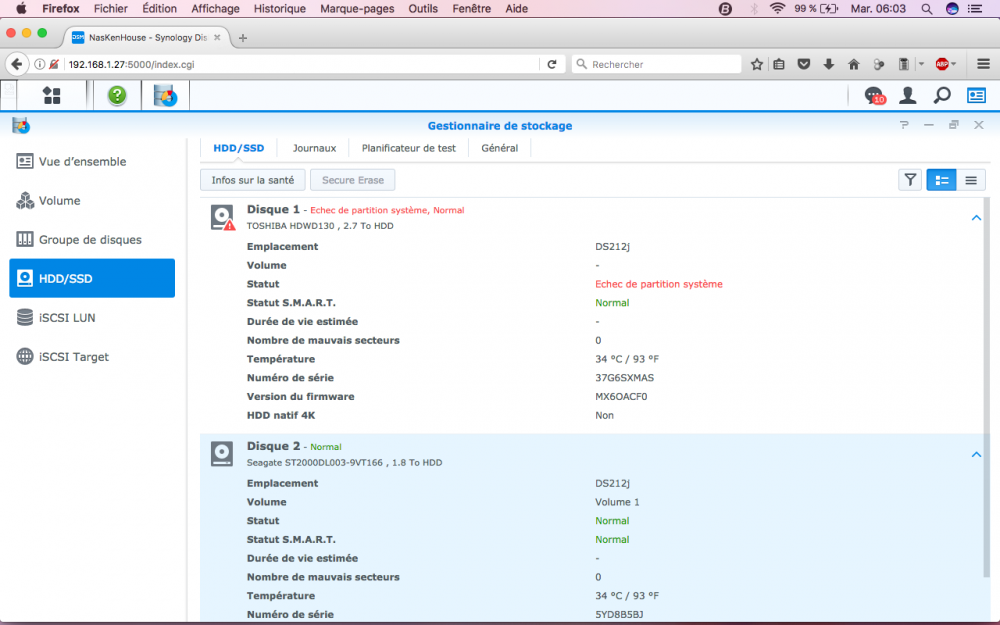The width and height of the screenshot is (1000, 625).
Task: Select Groupe de disques in sidebar
Action: click(92, 239)
